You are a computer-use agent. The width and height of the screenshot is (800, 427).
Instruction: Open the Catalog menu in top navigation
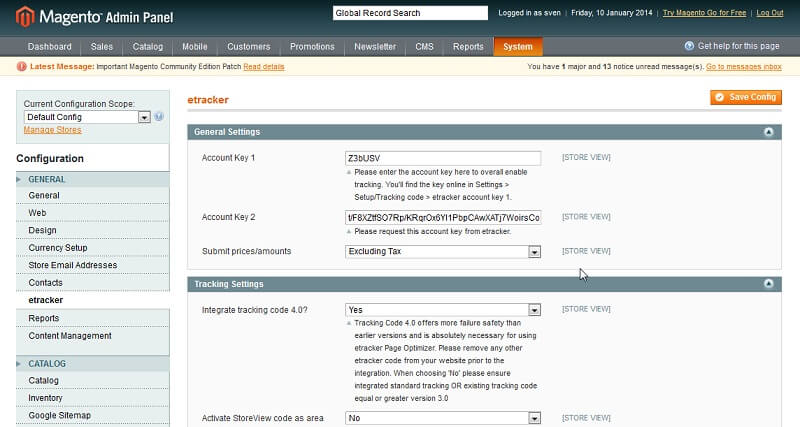147,46
